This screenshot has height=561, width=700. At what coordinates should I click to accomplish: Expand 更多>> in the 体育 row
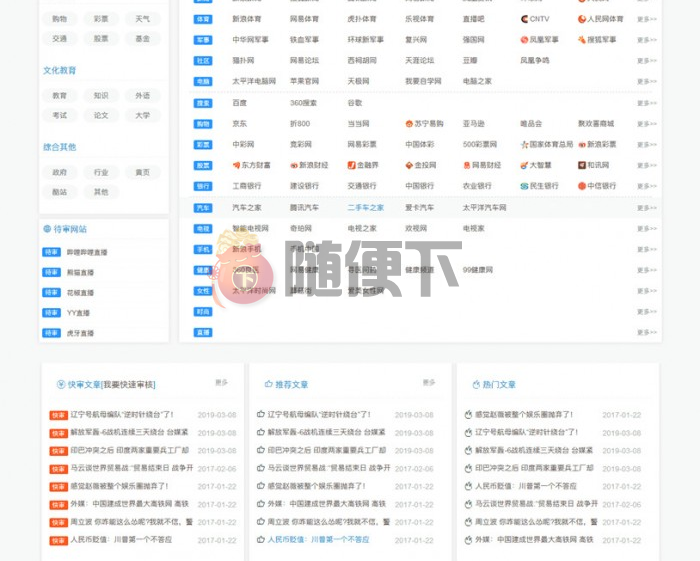click(x=647, y=19)
